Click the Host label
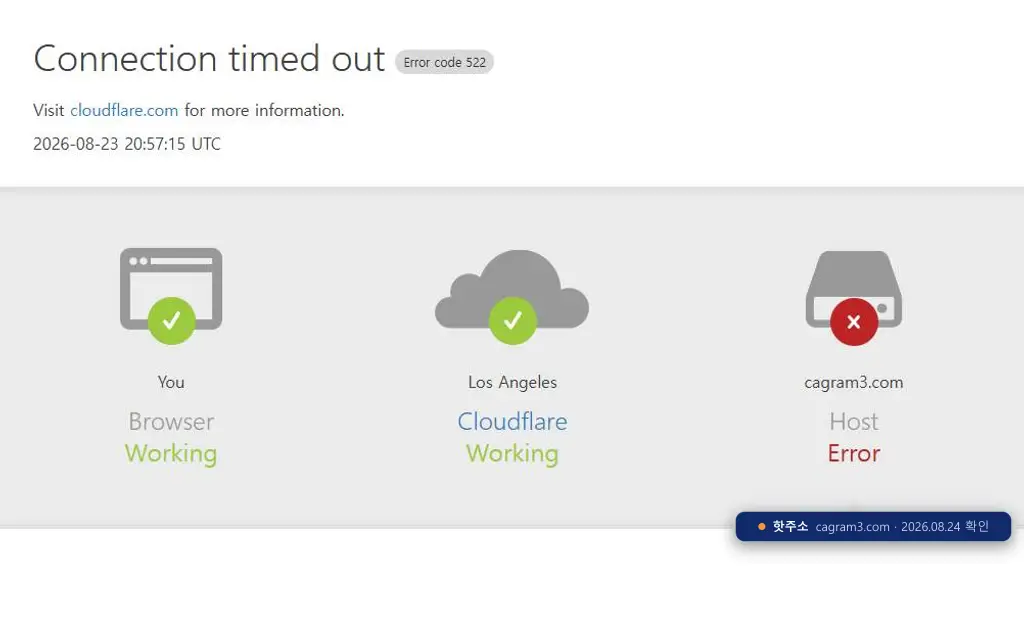The image size is (1024, 640). [854, 421]
